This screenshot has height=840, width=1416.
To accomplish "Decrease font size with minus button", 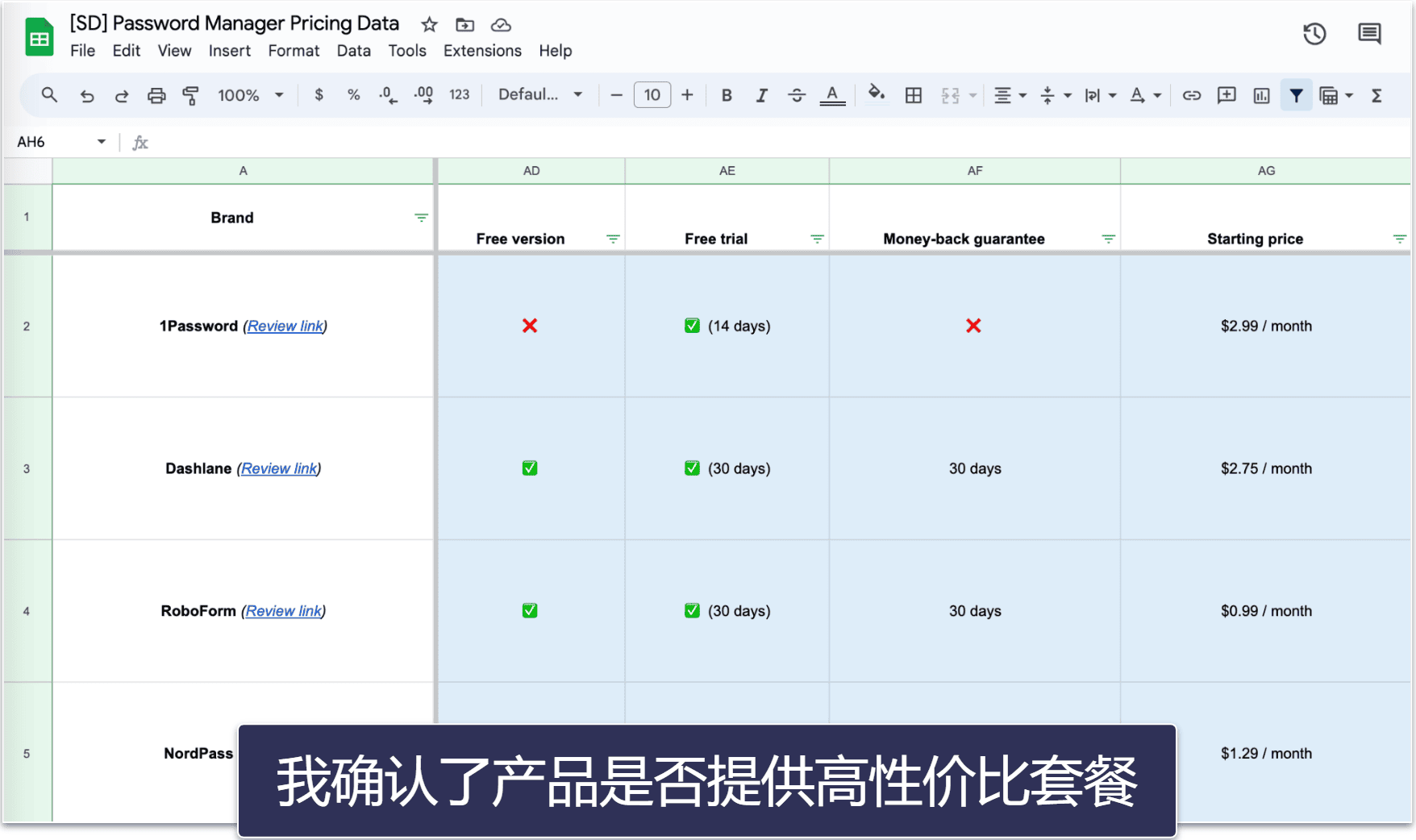I will click(x=616, y=95).
